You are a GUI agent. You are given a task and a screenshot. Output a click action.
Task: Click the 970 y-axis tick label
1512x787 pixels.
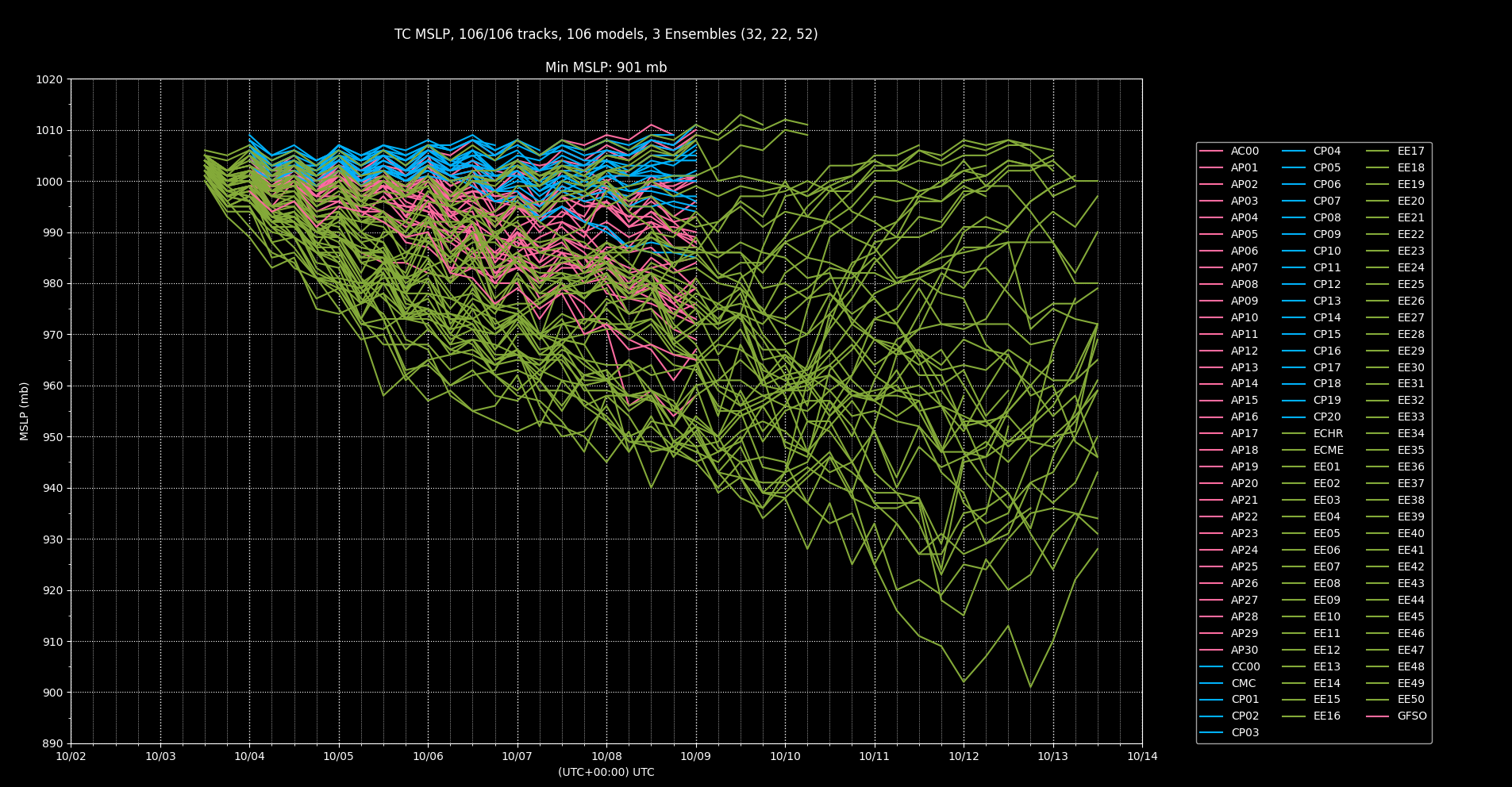[x=52, y=335]
